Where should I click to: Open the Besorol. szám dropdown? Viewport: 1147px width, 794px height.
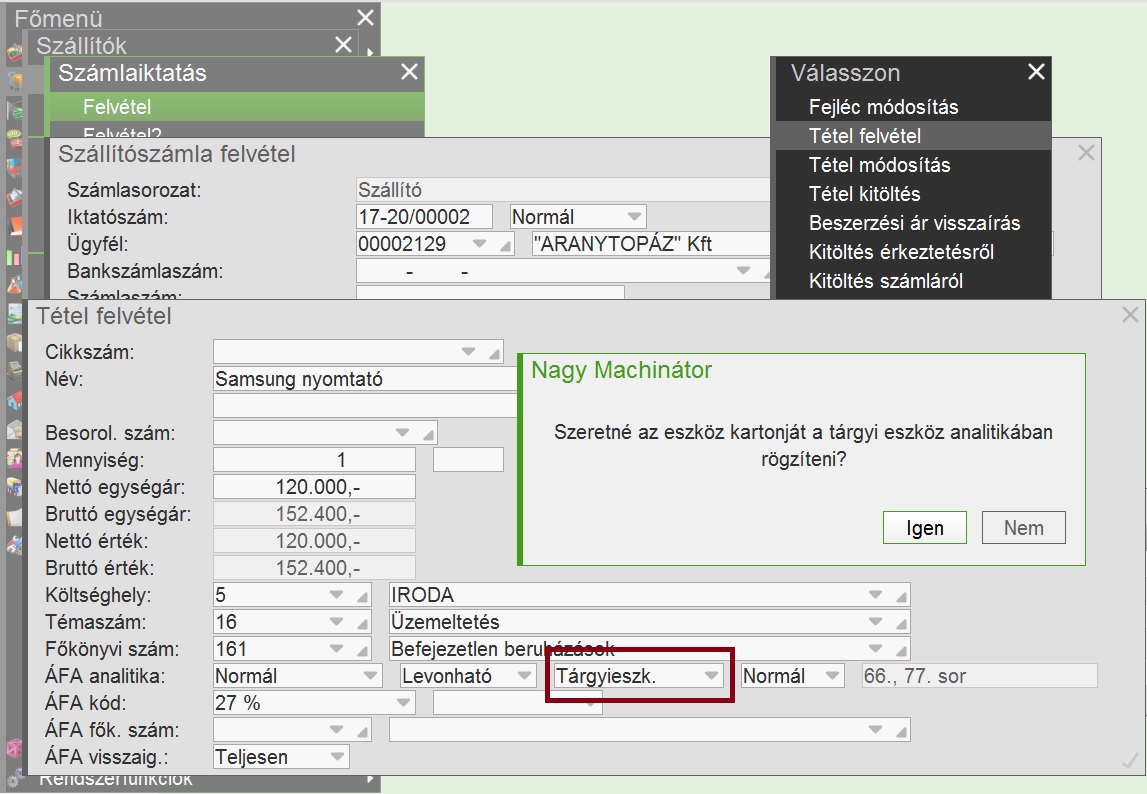coord(402,432)
